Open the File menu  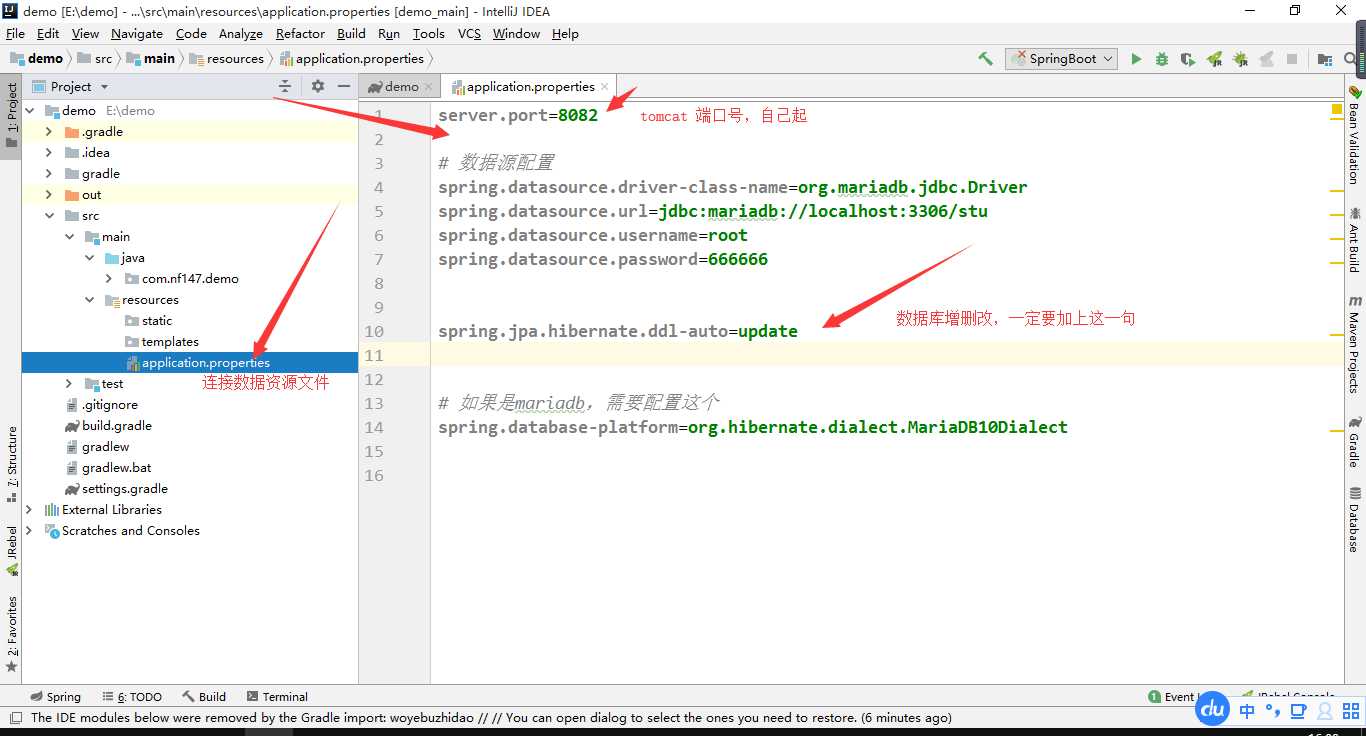15,34
